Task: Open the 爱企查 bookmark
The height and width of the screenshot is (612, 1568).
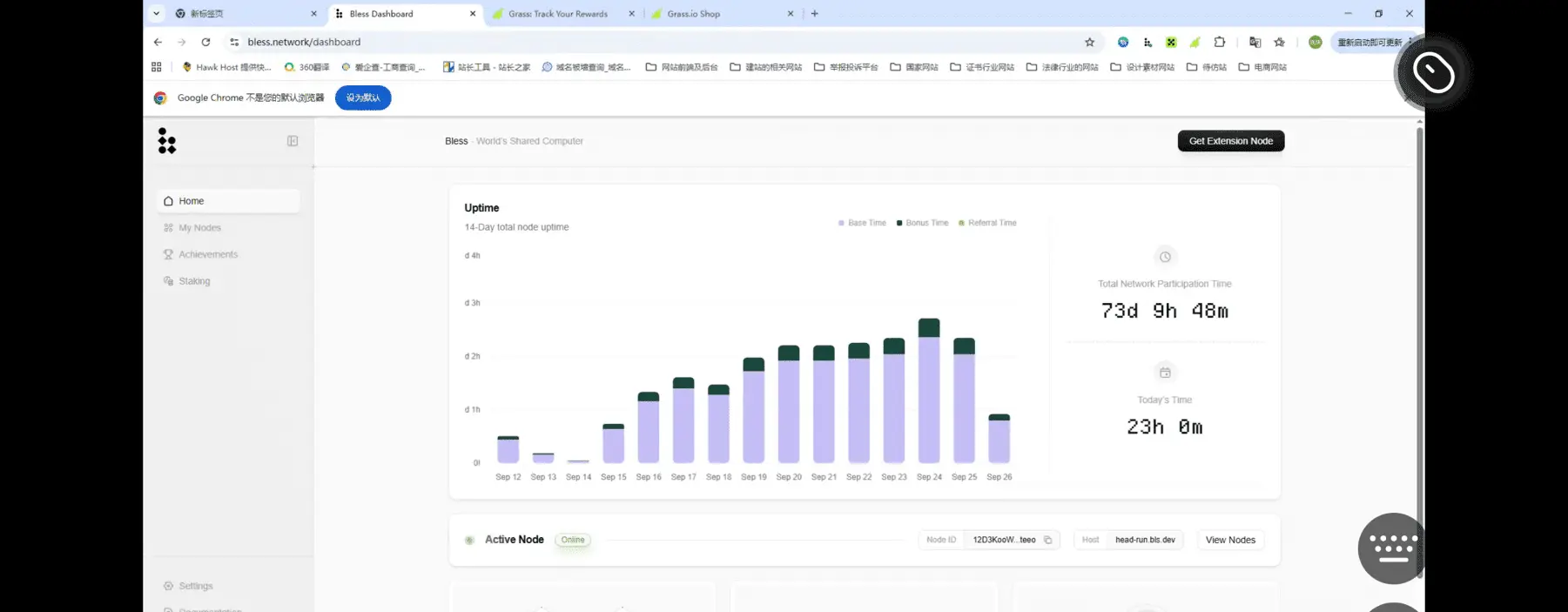Action: tap(383, 67)
